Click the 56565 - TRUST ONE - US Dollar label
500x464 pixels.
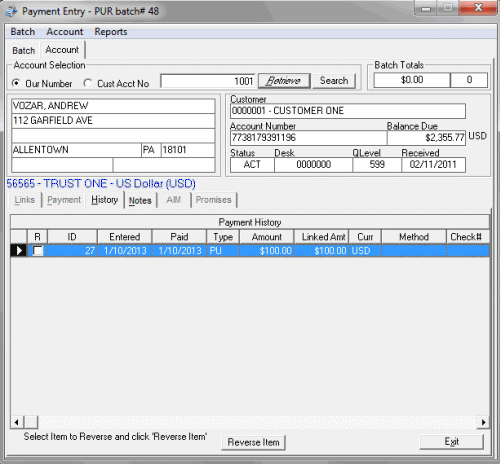click(x=101, y=184)
